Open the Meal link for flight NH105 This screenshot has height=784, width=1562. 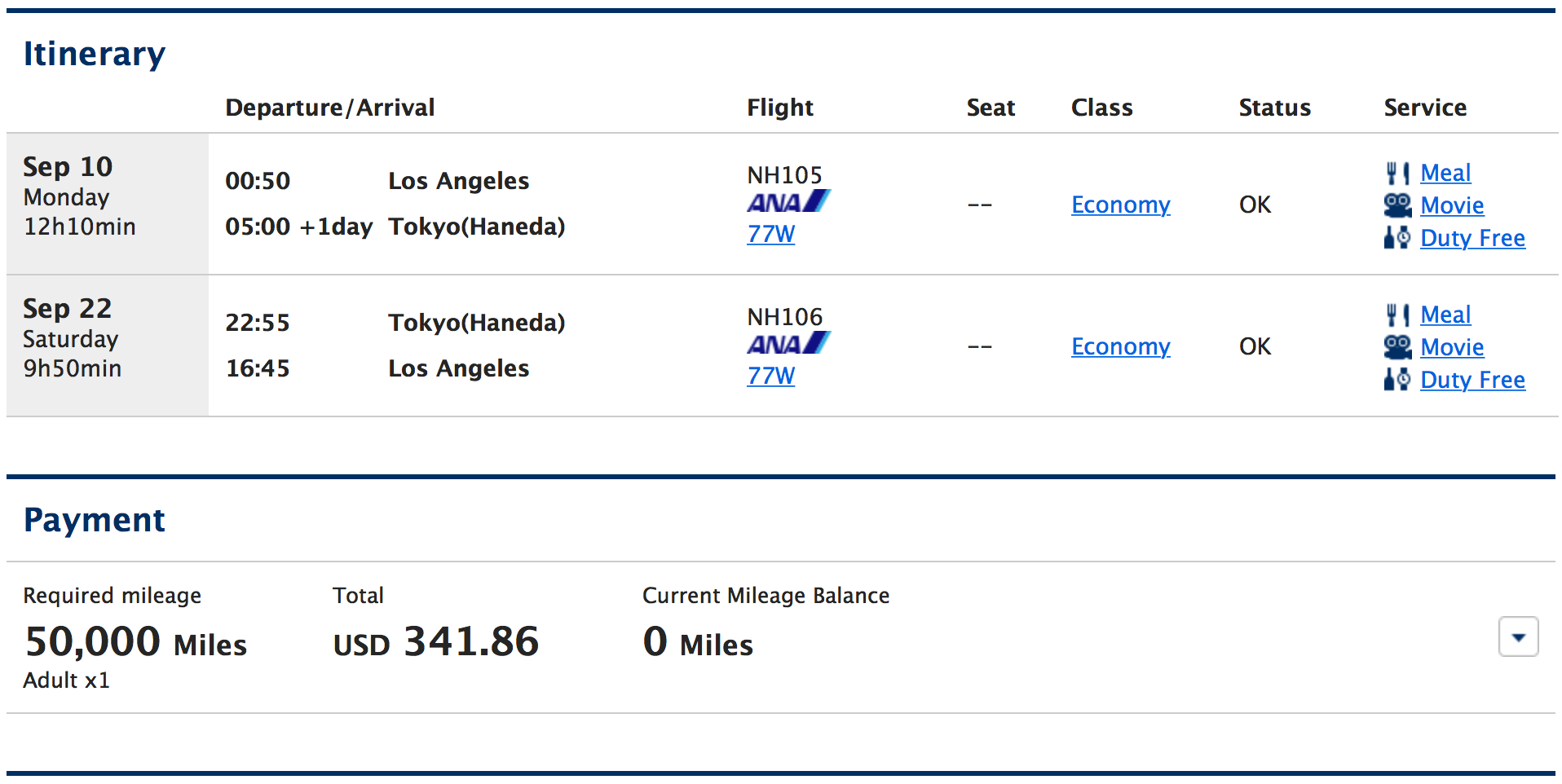[x=1445, y=173]
